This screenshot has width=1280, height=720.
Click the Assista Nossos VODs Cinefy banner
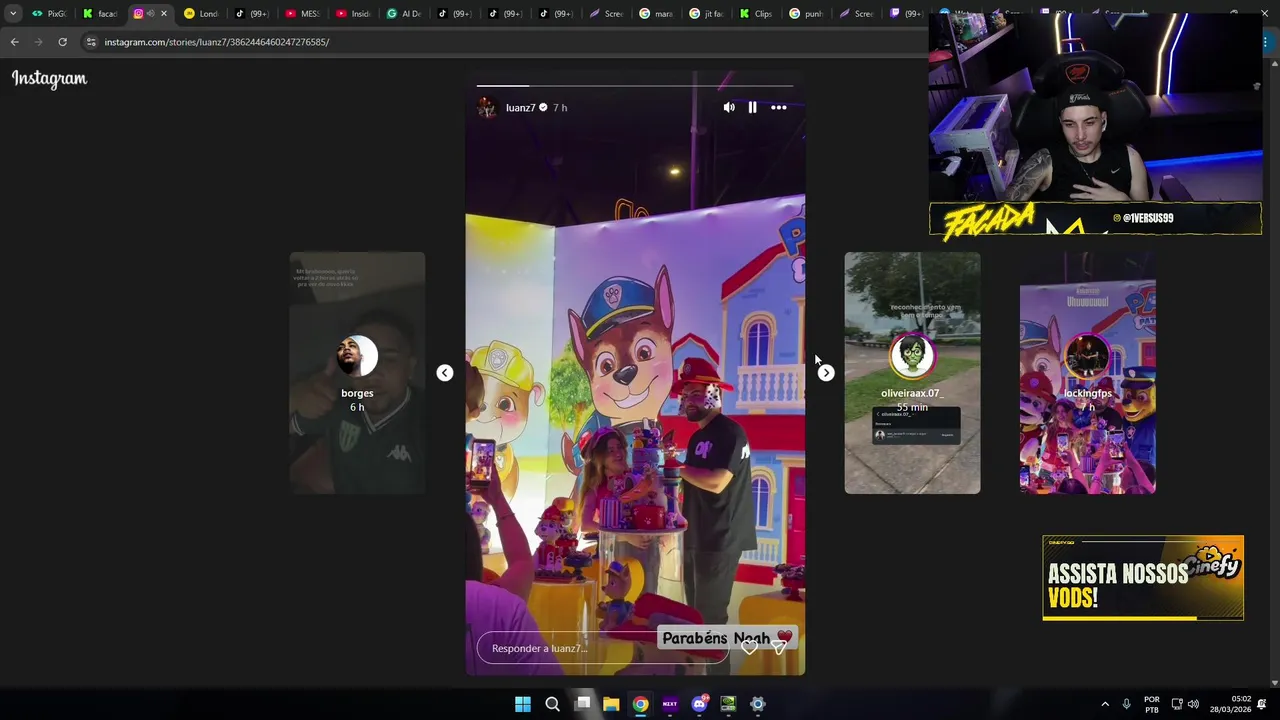[x=1143, y=578]
